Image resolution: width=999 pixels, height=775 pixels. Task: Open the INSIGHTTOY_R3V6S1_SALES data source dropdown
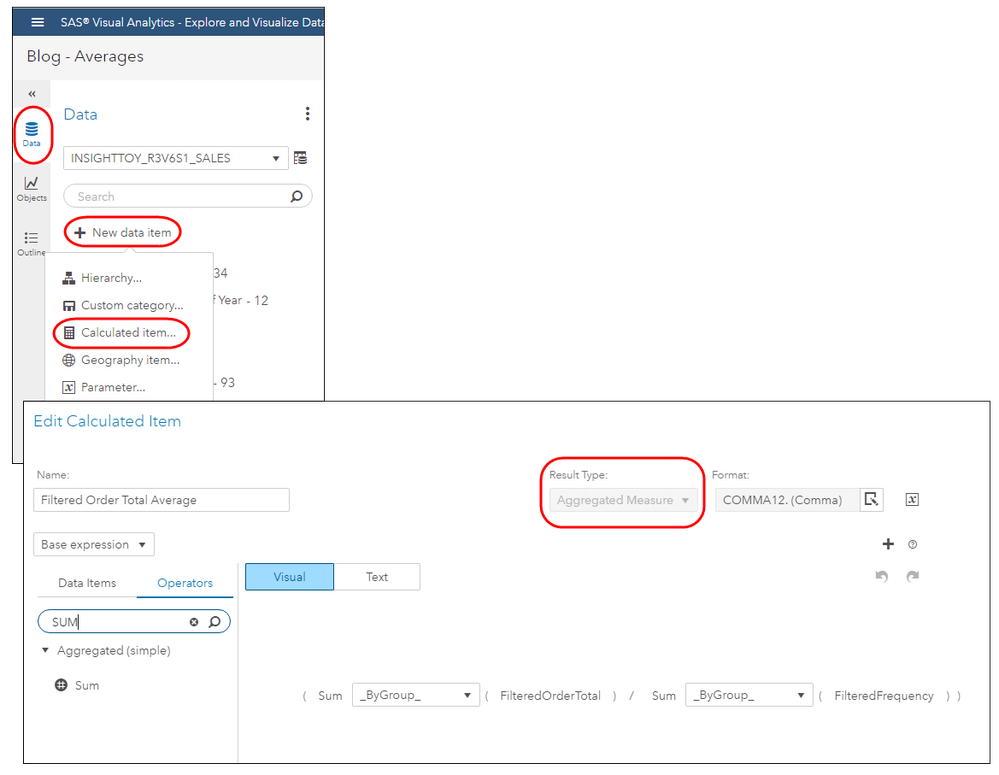[176, 158]
